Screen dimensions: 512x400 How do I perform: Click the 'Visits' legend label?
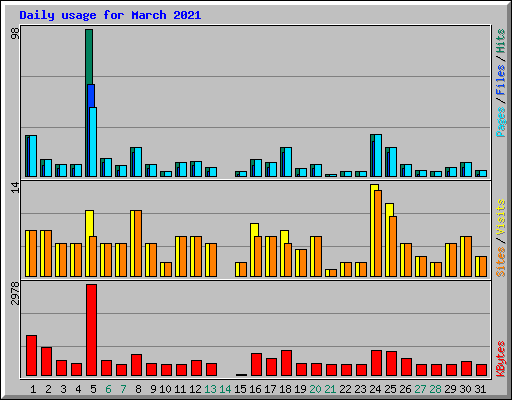[501, 218]
